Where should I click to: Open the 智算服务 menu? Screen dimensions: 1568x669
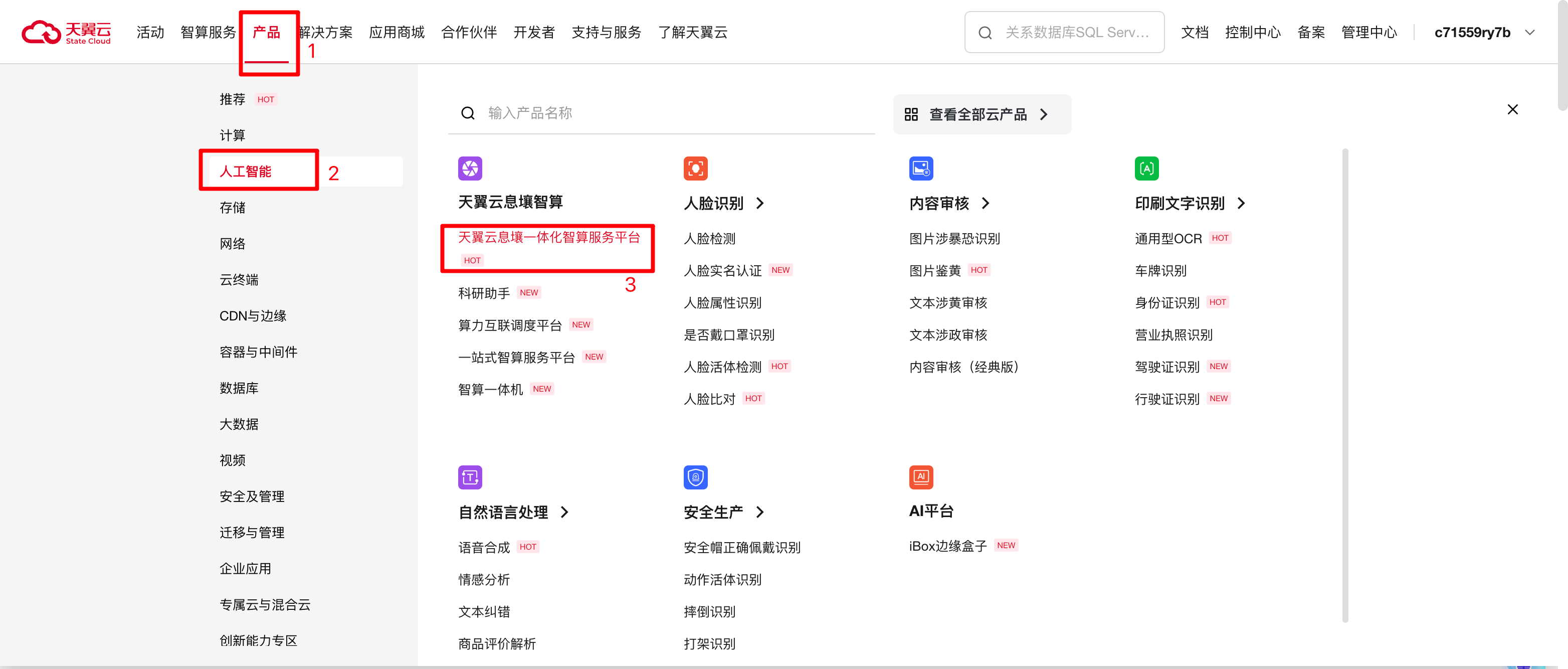(208, 32)
